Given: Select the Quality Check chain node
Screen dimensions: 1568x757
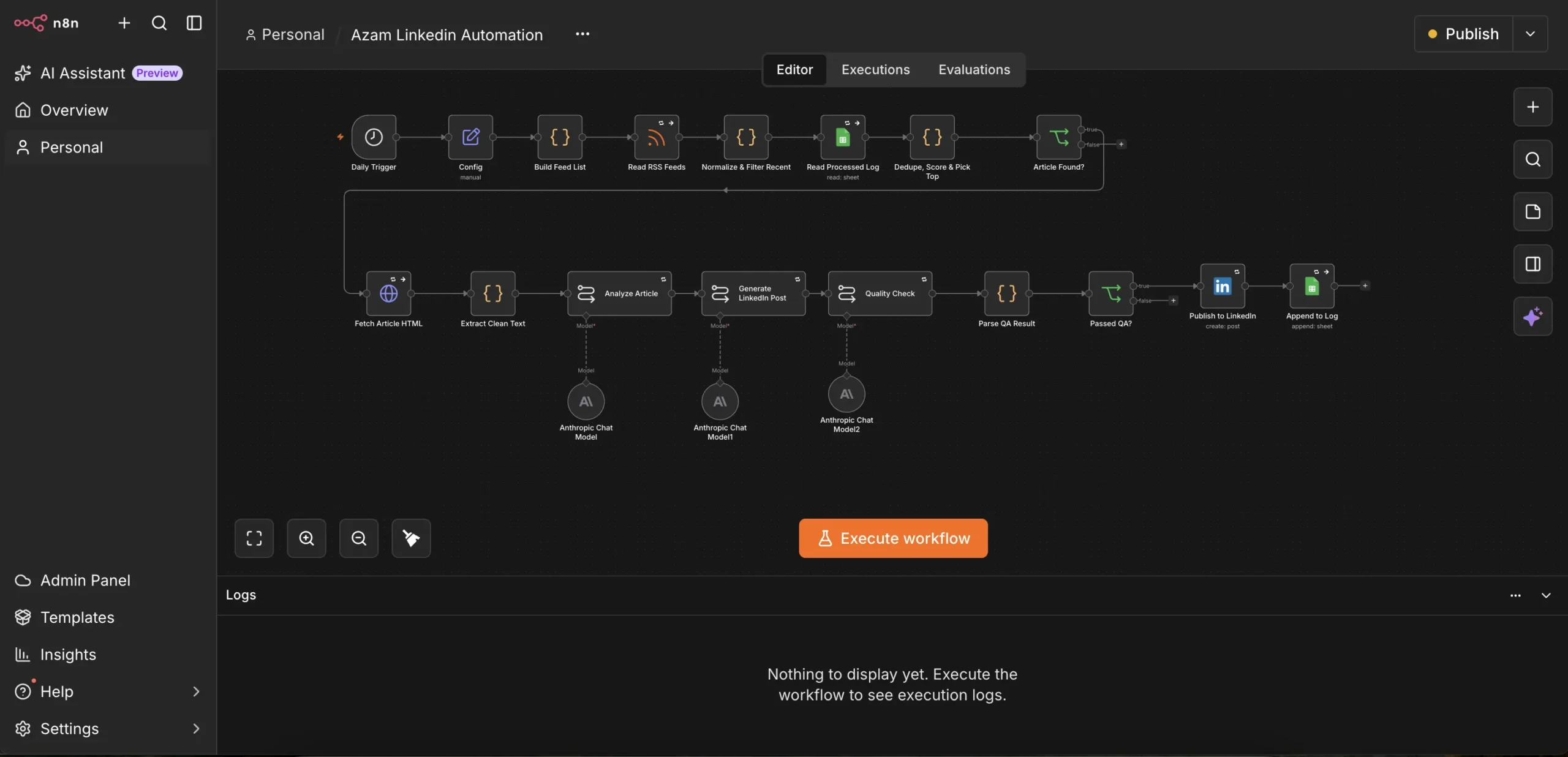Looking at the screenshot, I should point(880,293).
